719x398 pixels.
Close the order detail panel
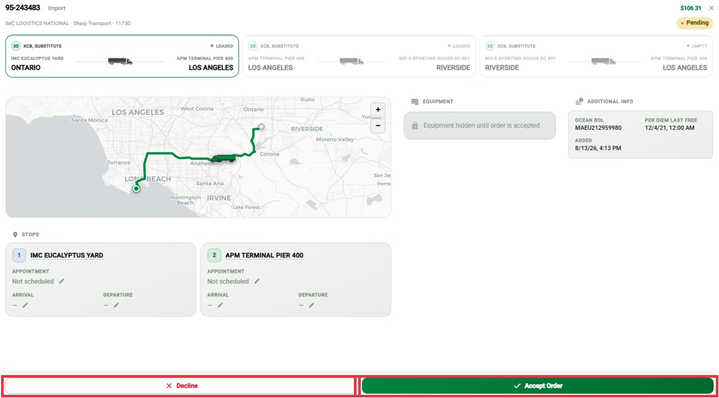711,8
